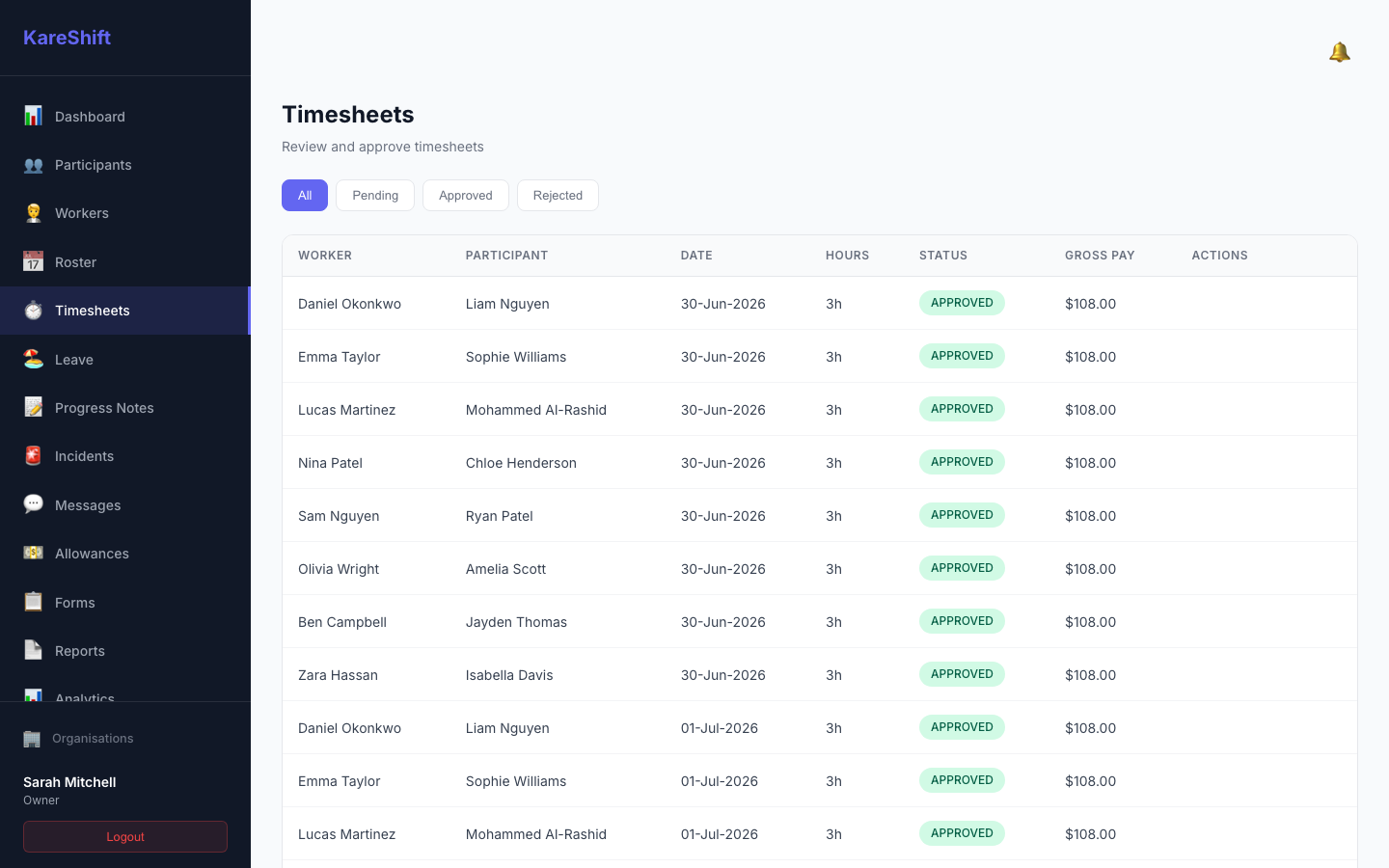Click the Forms clipboard icon
This screenshot has height=868, width=1389.
33,602
